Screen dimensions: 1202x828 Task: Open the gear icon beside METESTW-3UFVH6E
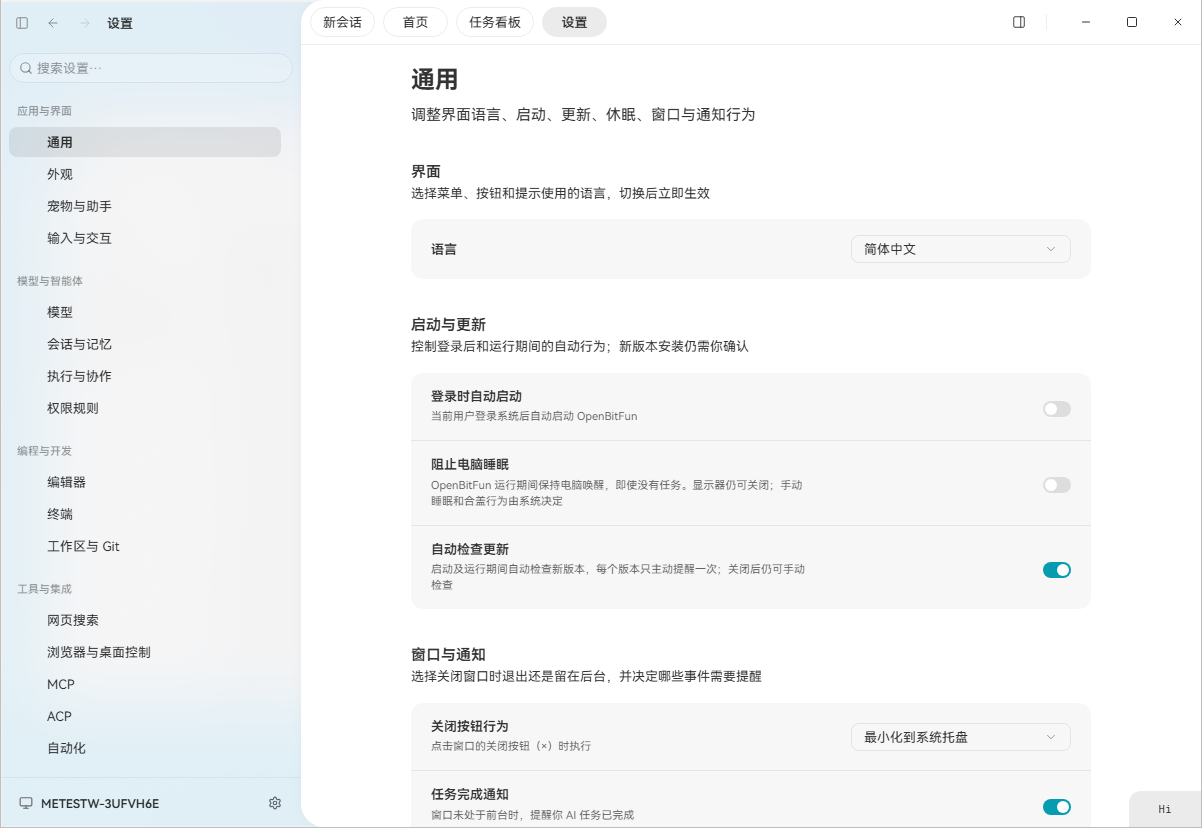click(x=275, y=803)
